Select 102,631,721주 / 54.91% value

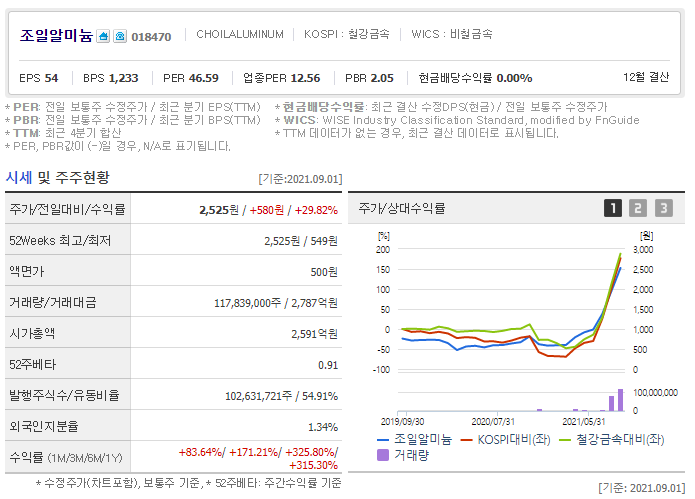[281, 396]
